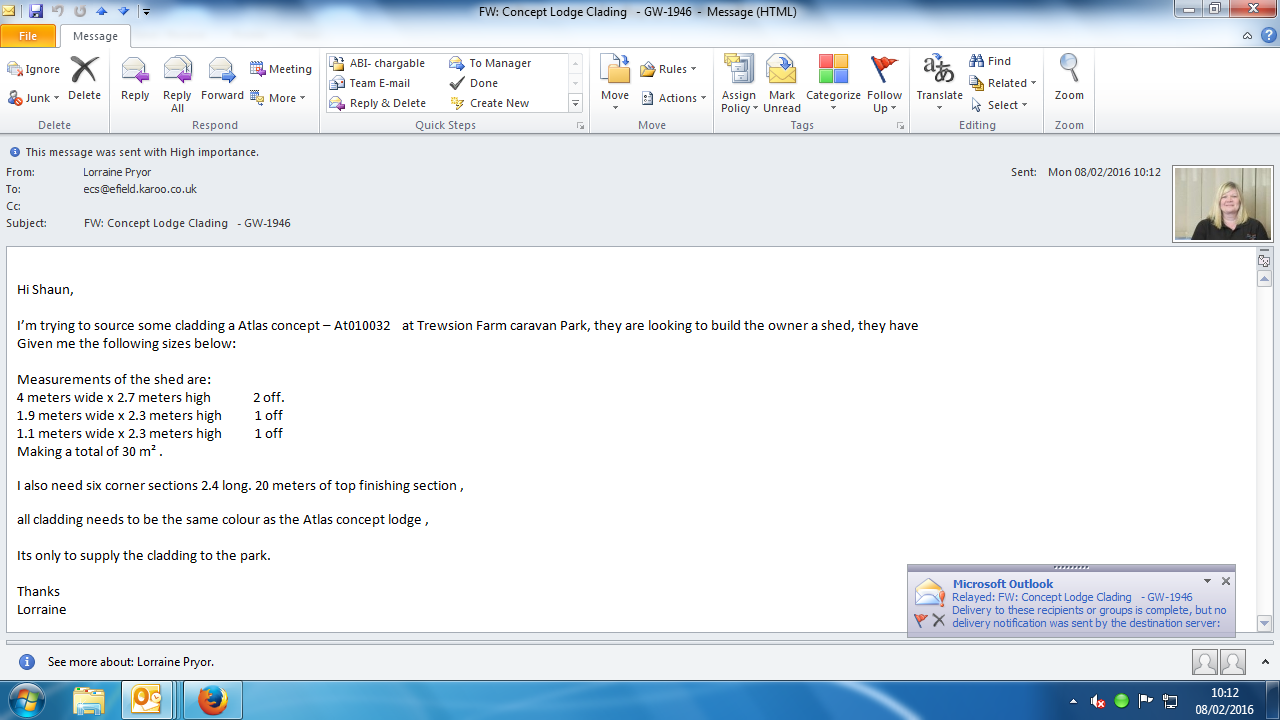Open the Zoom dialog
Viewport: 1280px width, 720px height.
(1069, 79)
